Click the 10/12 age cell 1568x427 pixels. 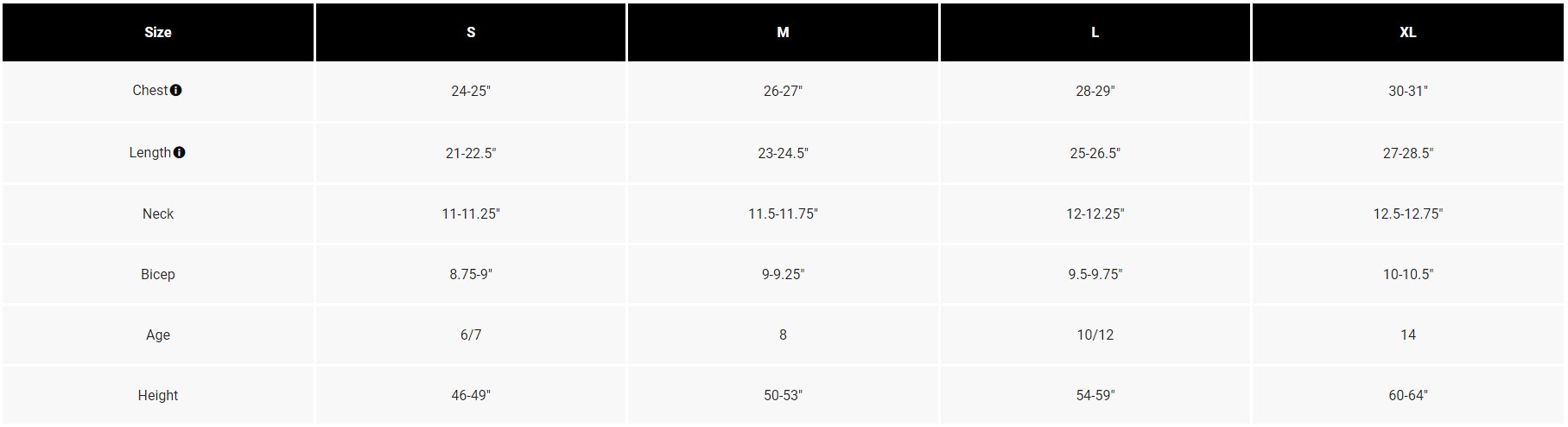coord(1095,335)
